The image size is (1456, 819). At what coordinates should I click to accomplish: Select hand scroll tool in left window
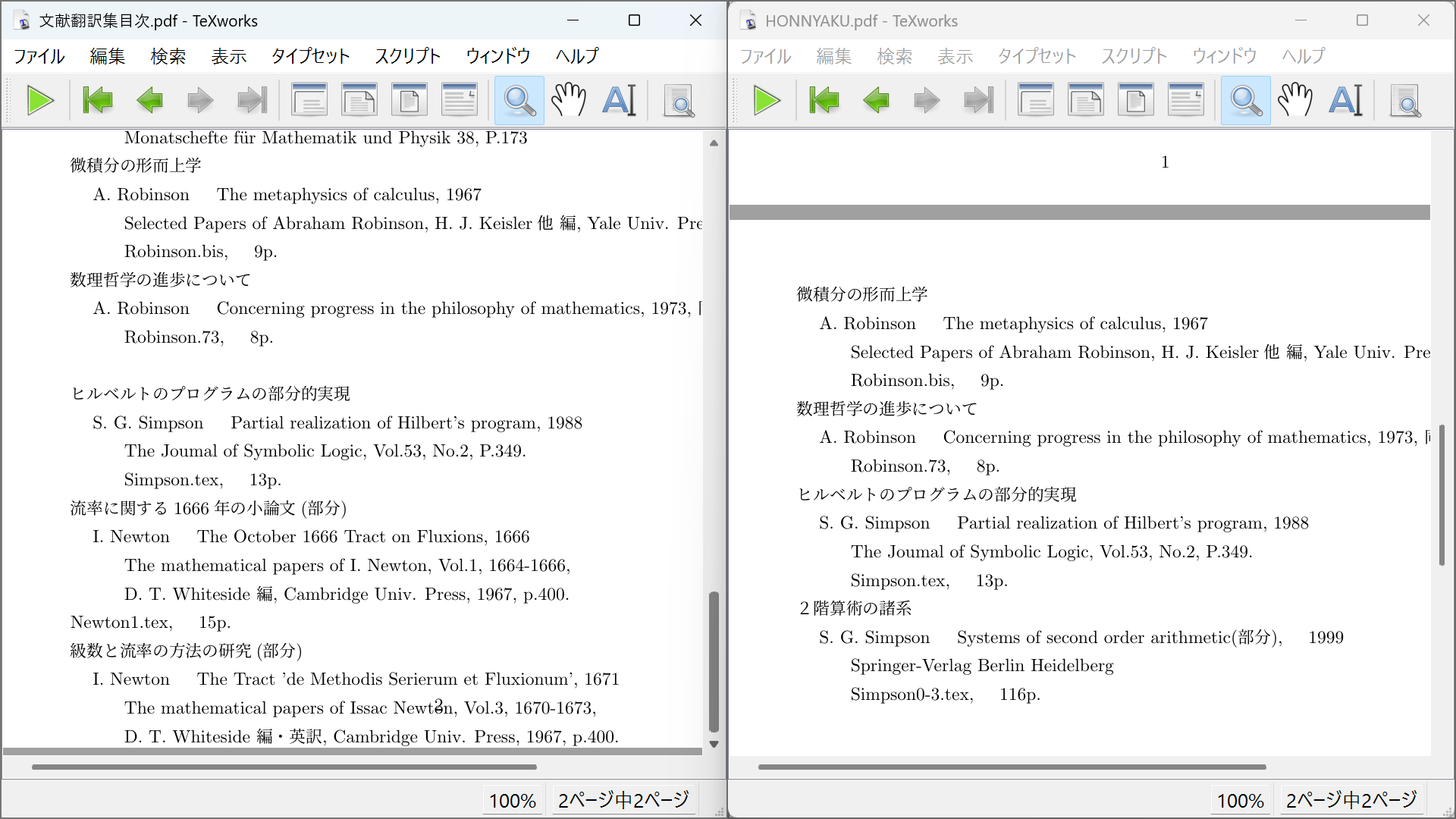569,101
